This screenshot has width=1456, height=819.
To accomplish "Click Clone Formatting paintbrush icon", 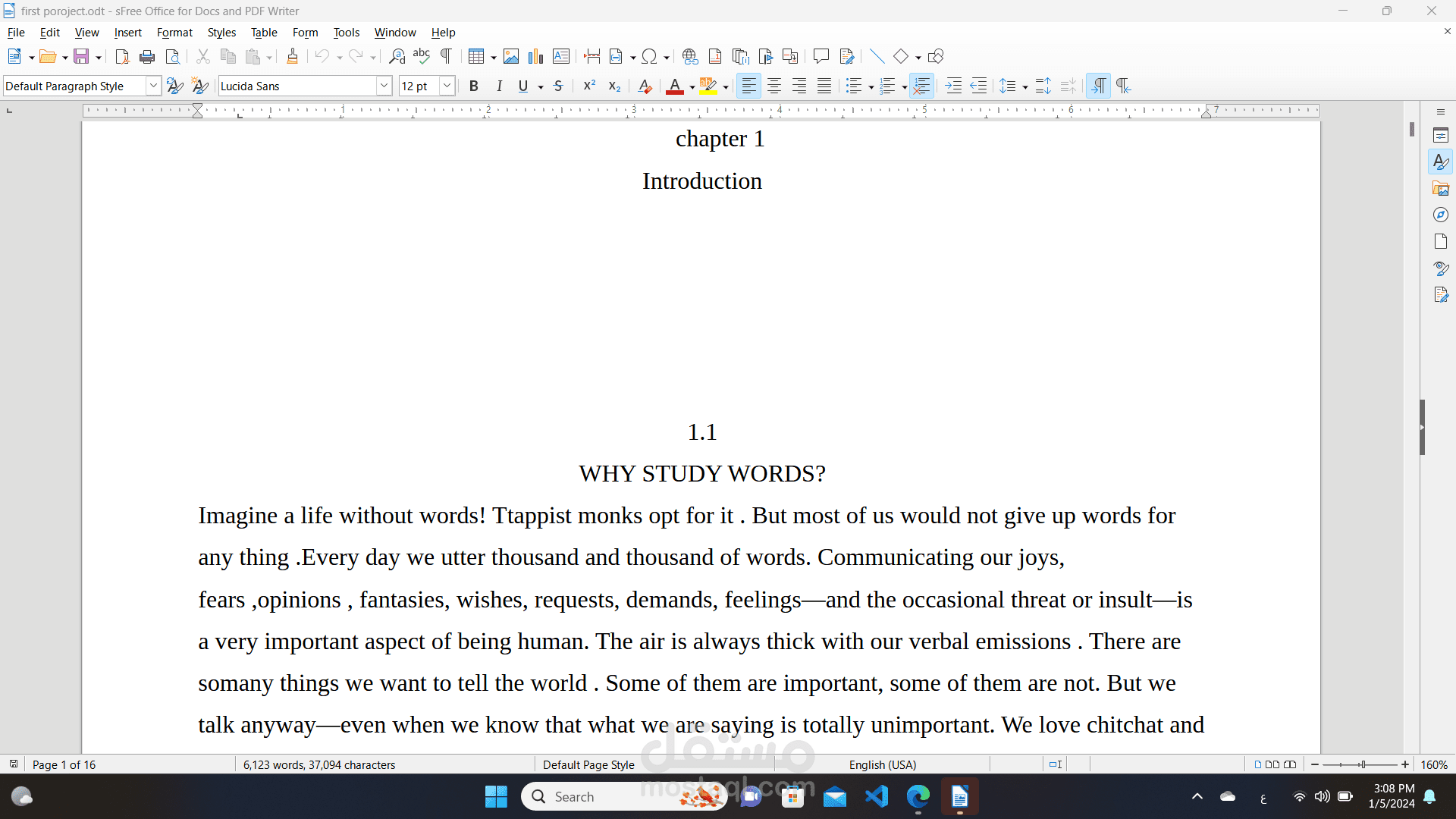I will click(x=292, y=56).
